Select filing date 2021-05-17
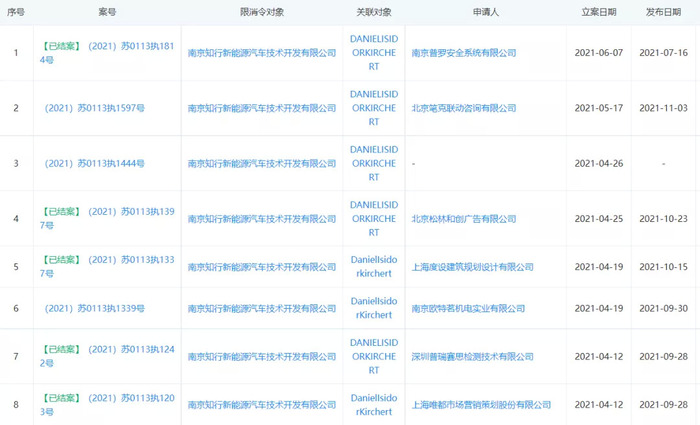 coord(599,108)
